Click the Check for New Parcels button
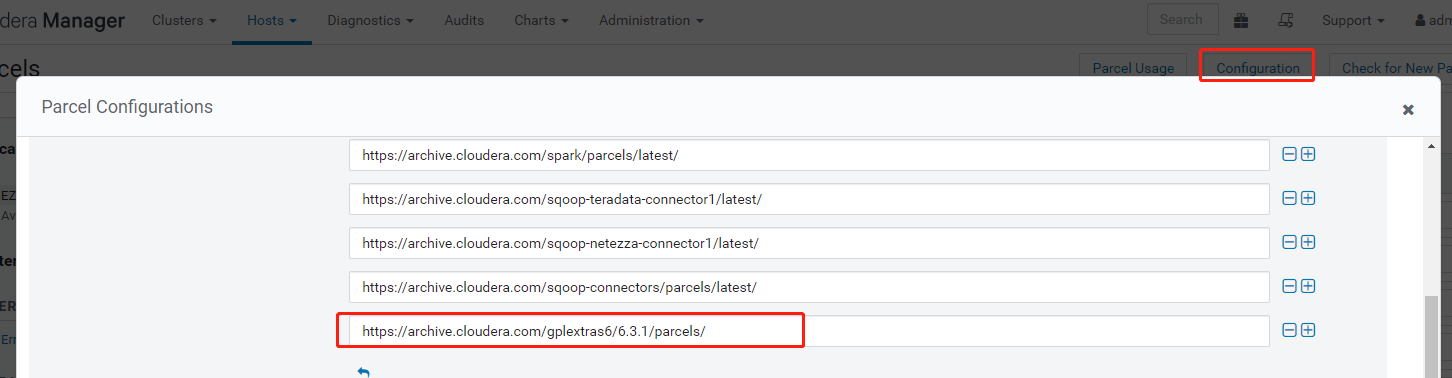This screenshot has height=378, width=1452. (1390, 68)
